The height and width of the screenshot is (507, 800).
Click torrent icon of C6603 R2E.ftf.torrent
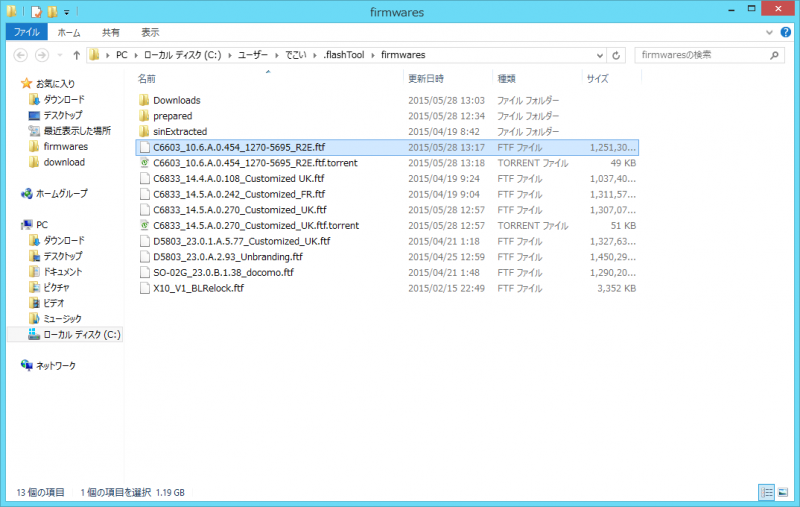coord(144,163)
